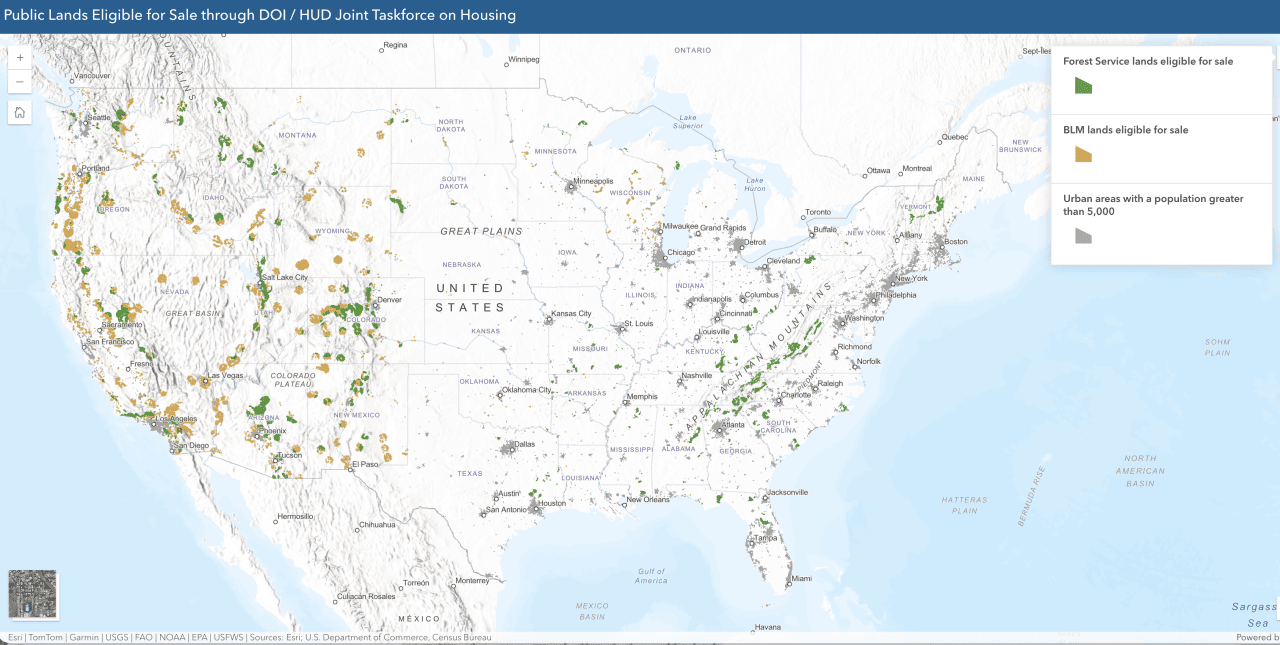Open the NOAA attribution link
1280x645 pixels.
pyautogui.click(x=173, y=636)
